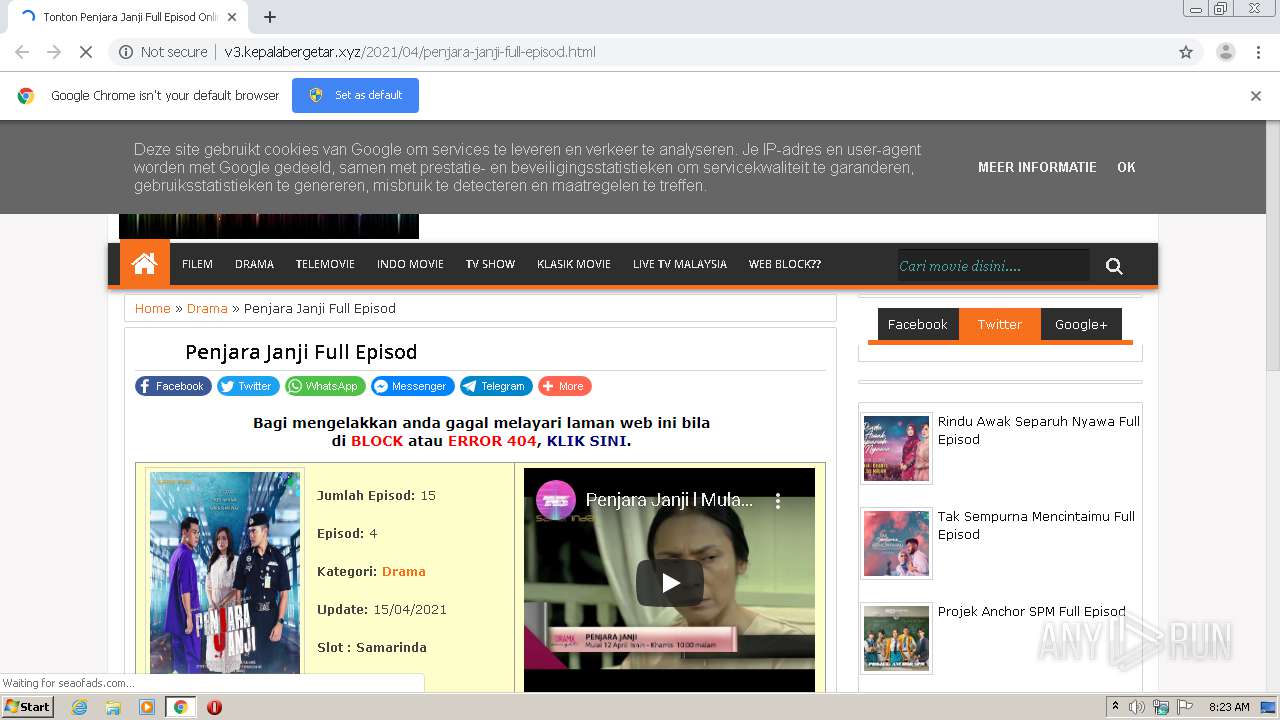Share the post via Twitter button

(248, 386)
